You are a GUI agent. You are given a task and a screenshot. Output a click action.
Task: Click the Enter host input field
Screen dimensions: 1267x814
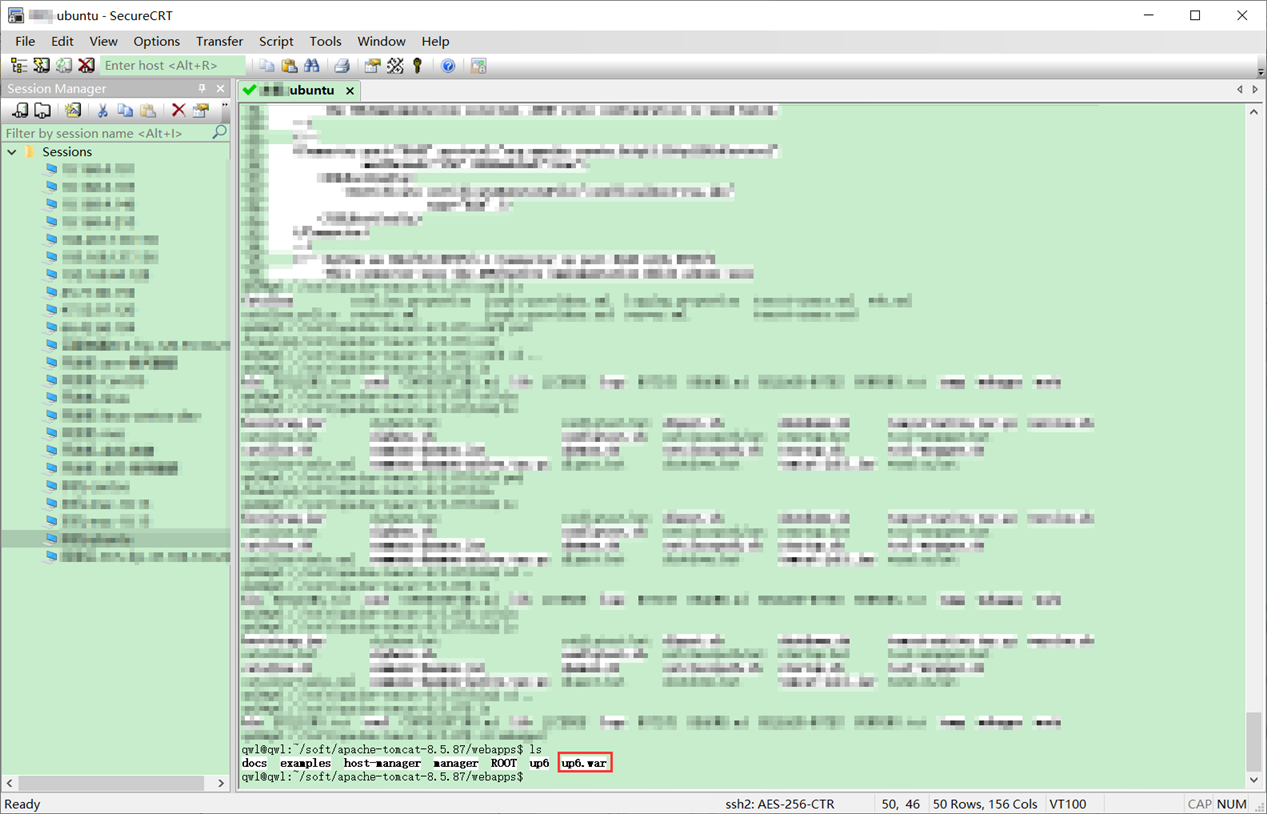click(173, 65)
